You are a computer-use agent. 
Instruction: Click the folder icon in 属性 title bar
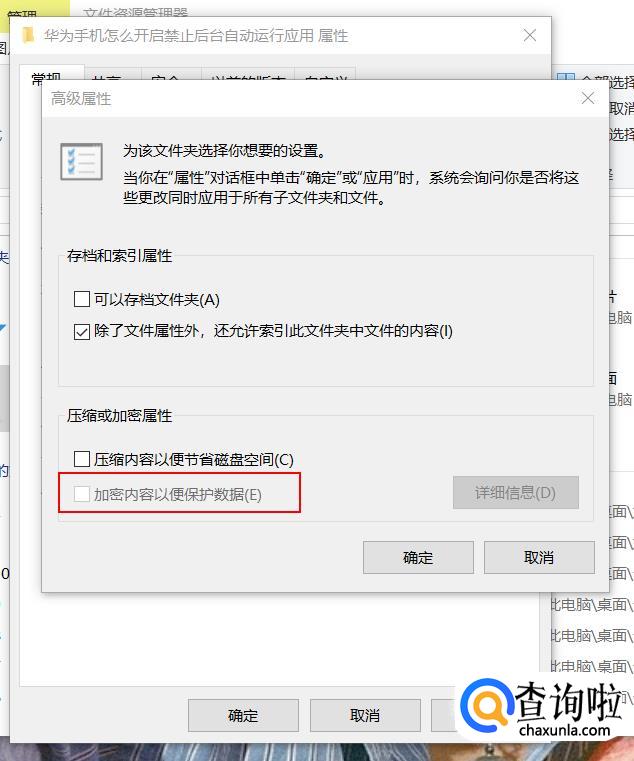pyautogui.click(x=28, y=35)
